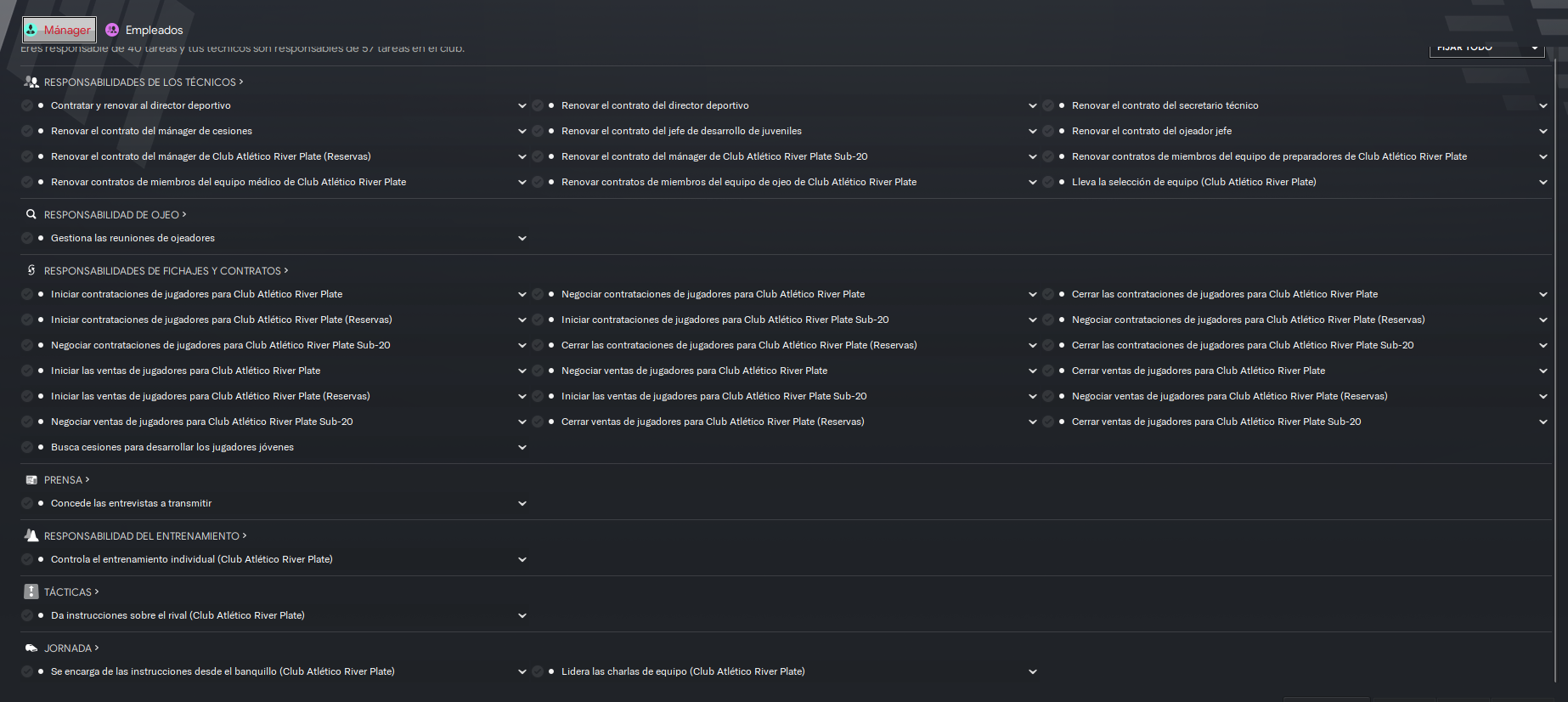Open Responsabilidades de los técnicos section
The image size is (1568, 702).
click(x=144, y=82)
